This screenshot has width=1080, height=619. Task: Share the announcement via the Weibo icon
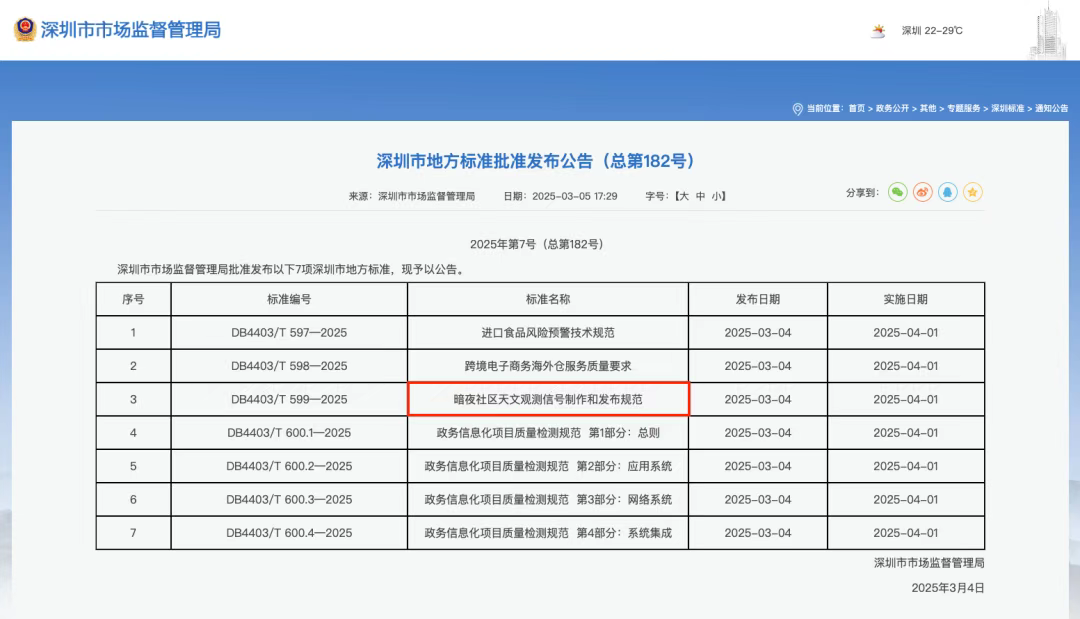[x=923, y=193]
